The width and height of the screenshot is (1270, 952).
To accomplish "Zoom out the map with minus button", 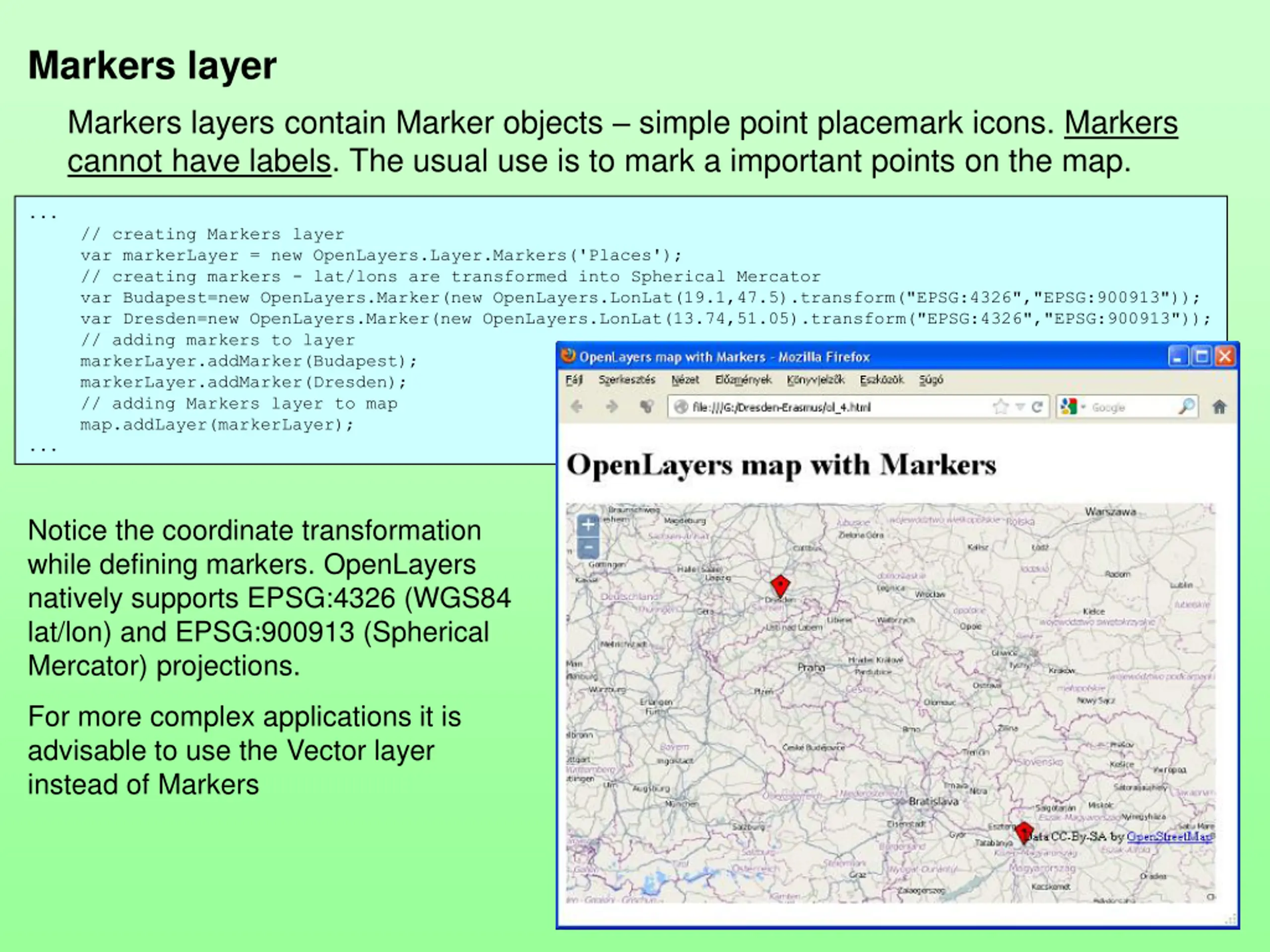I will (x=588, y=547).
